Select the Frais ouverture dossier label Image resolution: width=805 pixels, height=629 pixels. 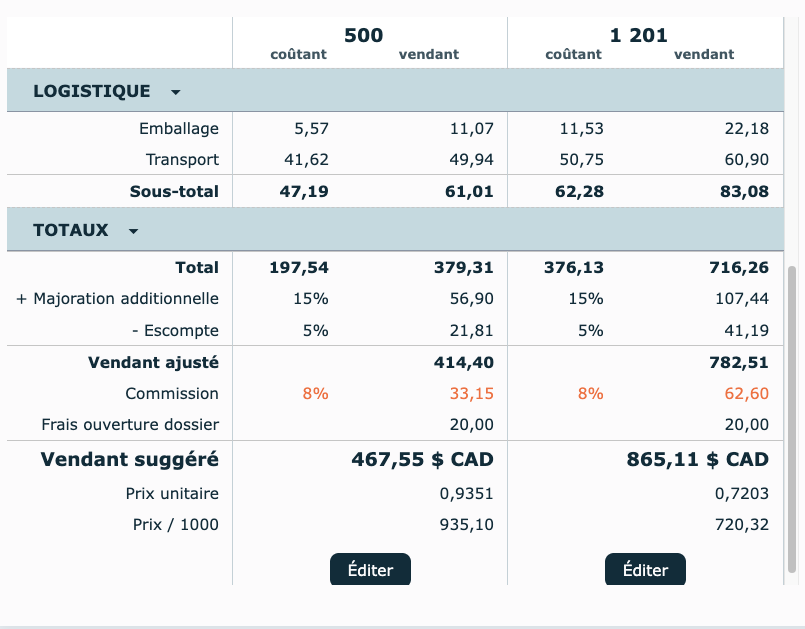pyautogui.click(x=130, y=425)
